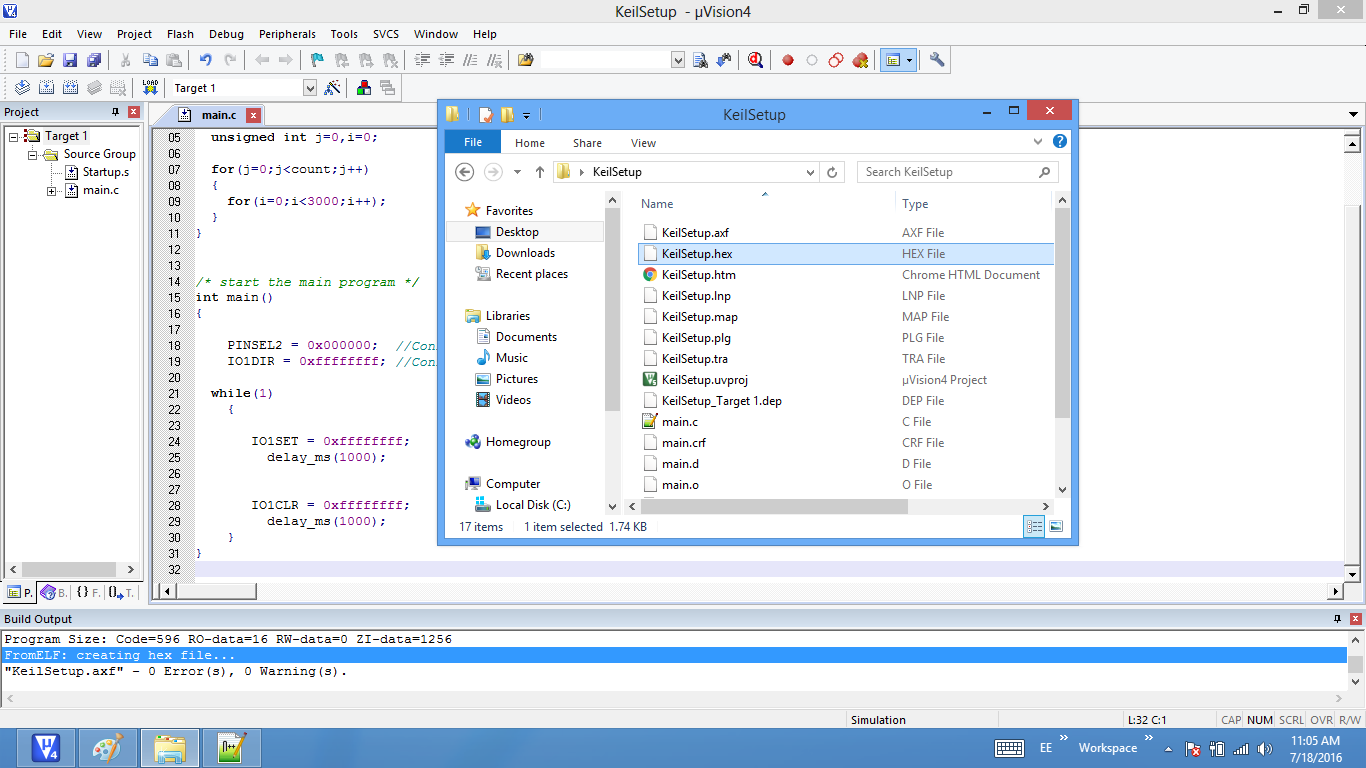Open the View ribbon tab in Explorer
The height and width of the screenshot is (768, 1366).
click(x=643, y=143)
